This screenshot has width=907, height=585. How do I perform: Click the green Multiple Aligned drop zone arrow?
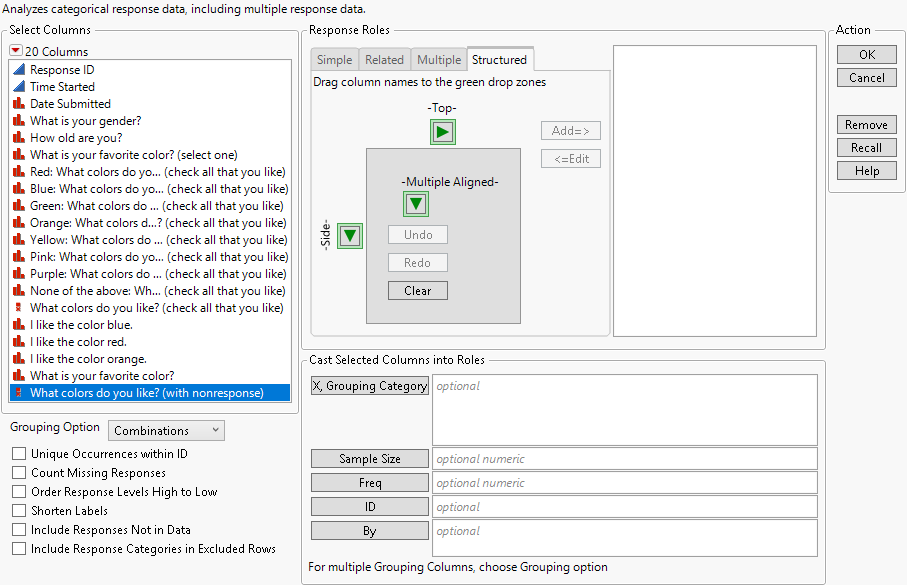(415, 203)
